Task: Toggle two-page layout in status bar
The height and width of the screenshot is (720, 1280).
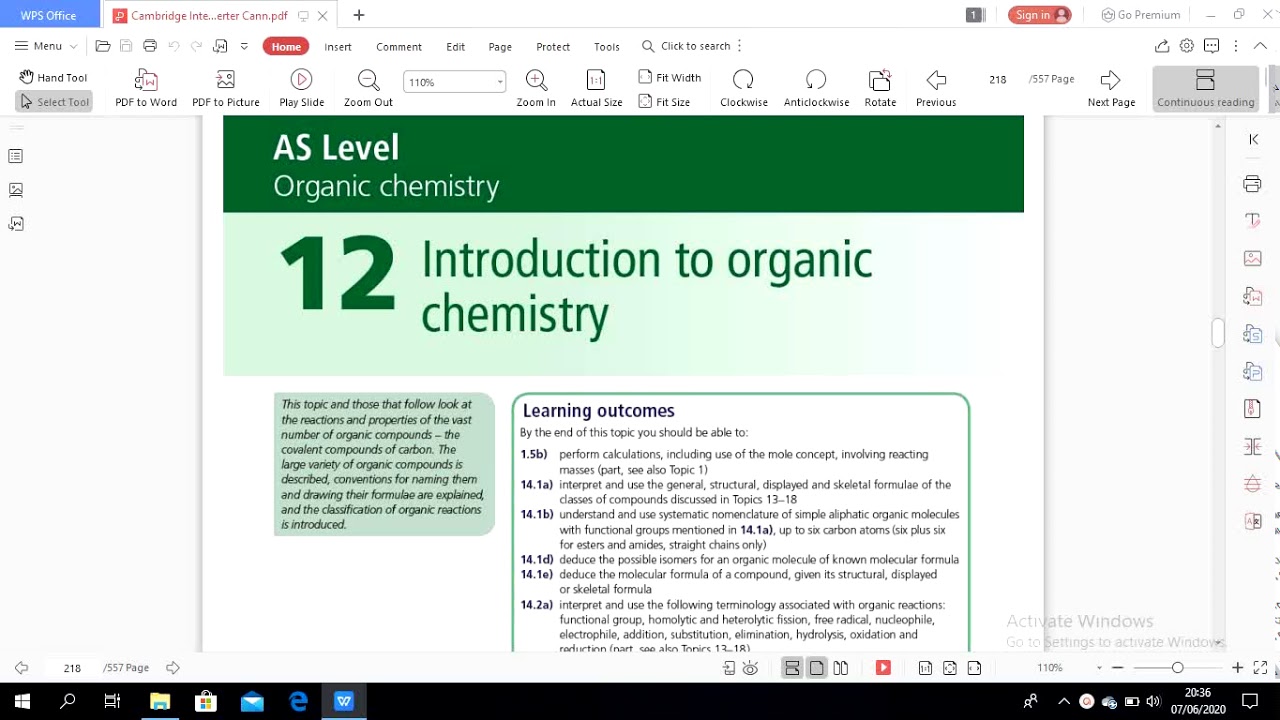Action: click(841, 668)
